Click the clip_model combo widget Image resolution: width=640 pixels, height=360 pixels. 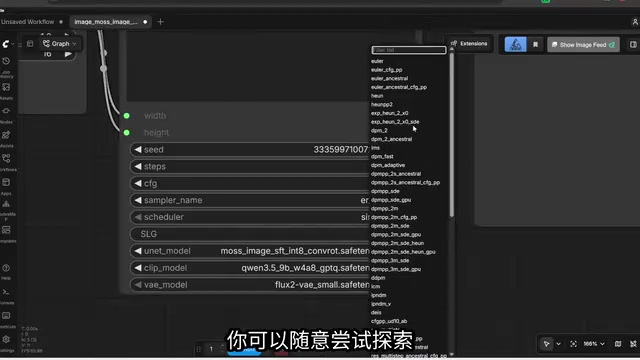point(250,268)
